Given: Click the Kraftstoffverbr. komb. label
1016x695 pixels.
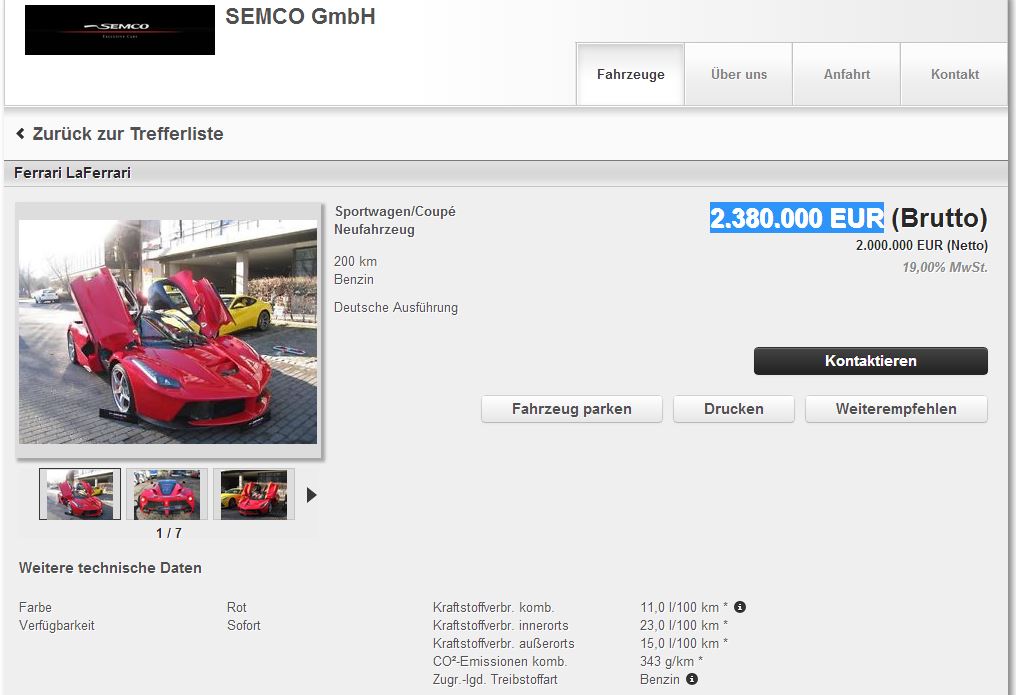Looking at the screenshot, I should [x=493, y=608].
